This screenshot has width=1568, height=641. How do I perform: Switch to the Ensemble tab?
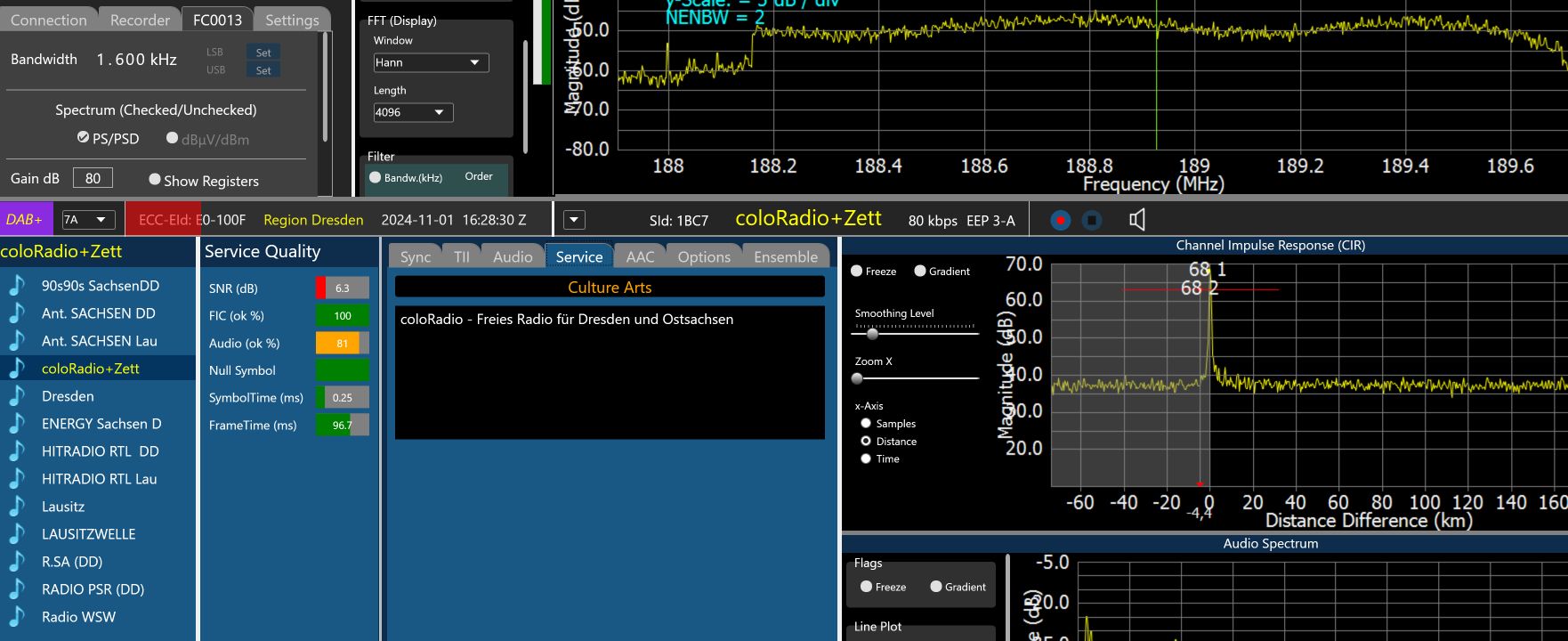(x=785, y=256)
